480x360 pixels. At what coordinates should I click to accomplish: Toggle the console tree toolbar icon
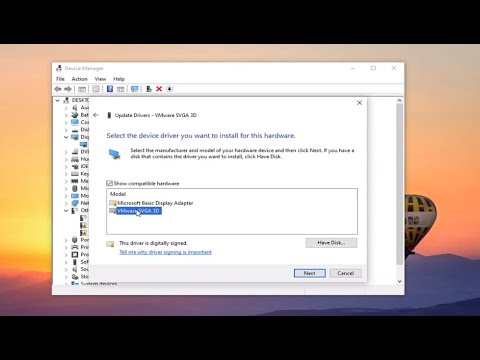pos(82,89)
